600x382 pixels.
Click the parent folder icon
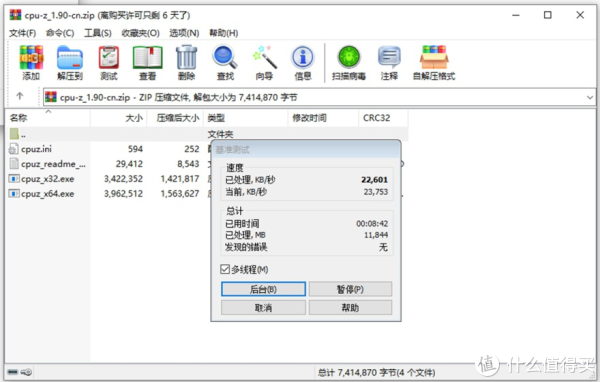14,134
